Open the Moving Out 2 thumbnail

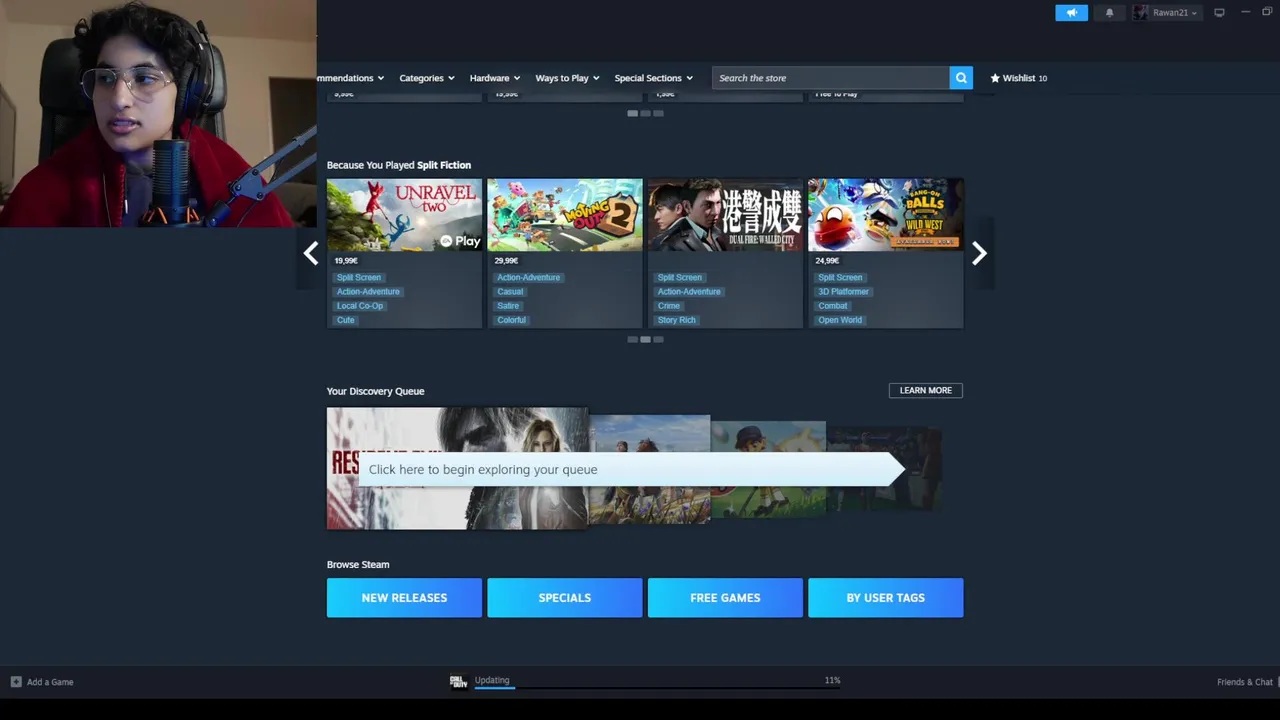(x=565, y=215)
